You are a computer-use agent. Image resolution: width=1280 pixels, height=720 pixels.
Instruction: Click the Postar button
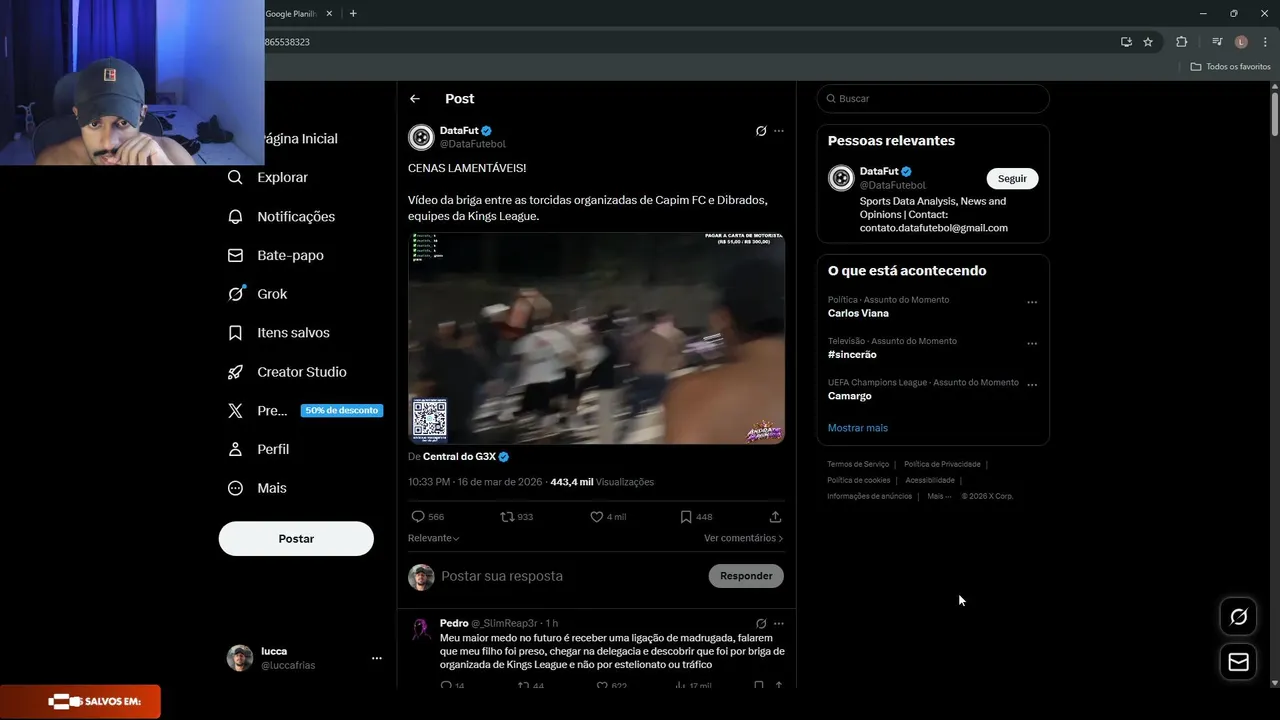point(296,539)
